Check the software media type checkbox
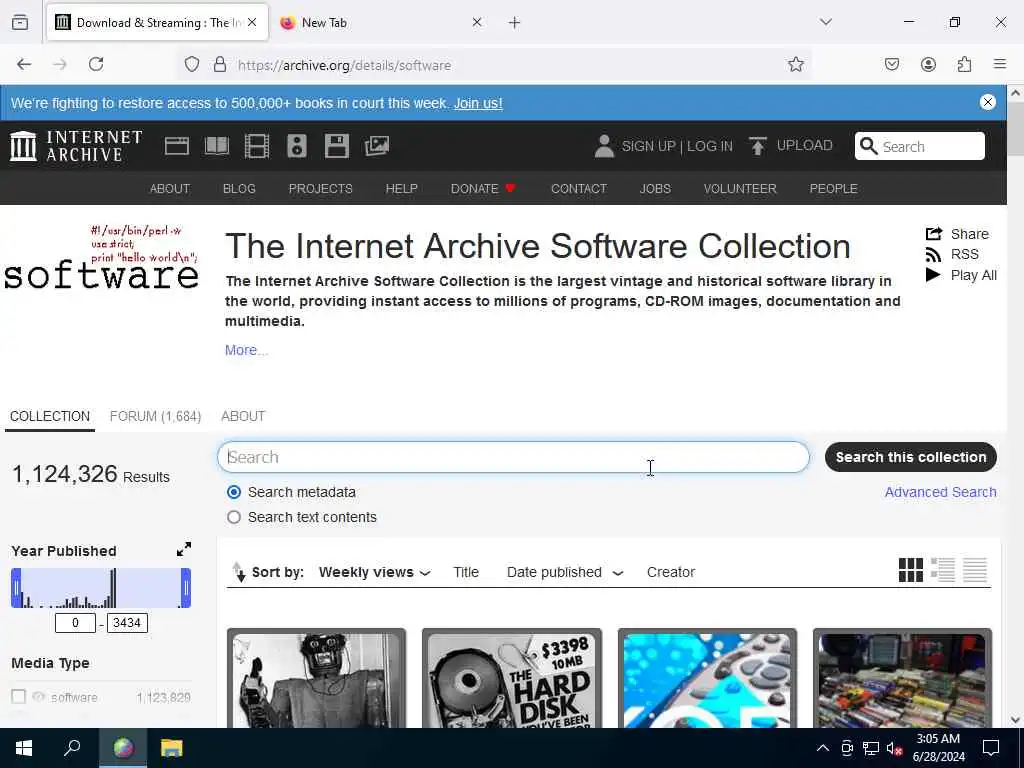The image size is (1024, 768). 18,697
